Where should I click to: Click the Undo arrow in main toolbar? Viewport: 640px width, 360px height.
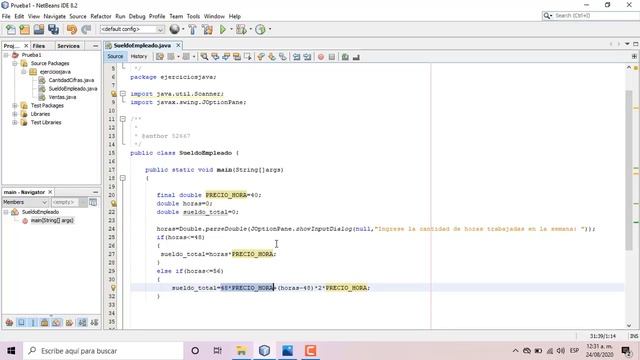pos(72,29)
